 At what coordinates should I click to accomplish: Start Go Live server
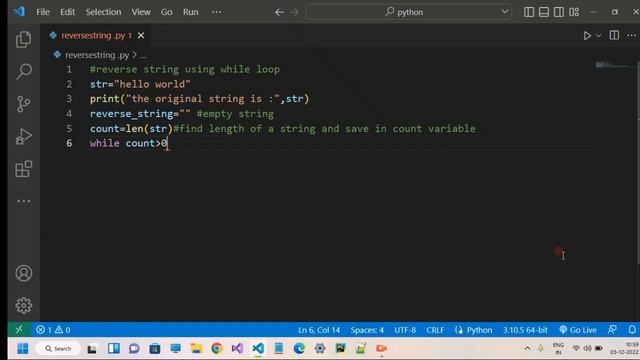point(578,330)
